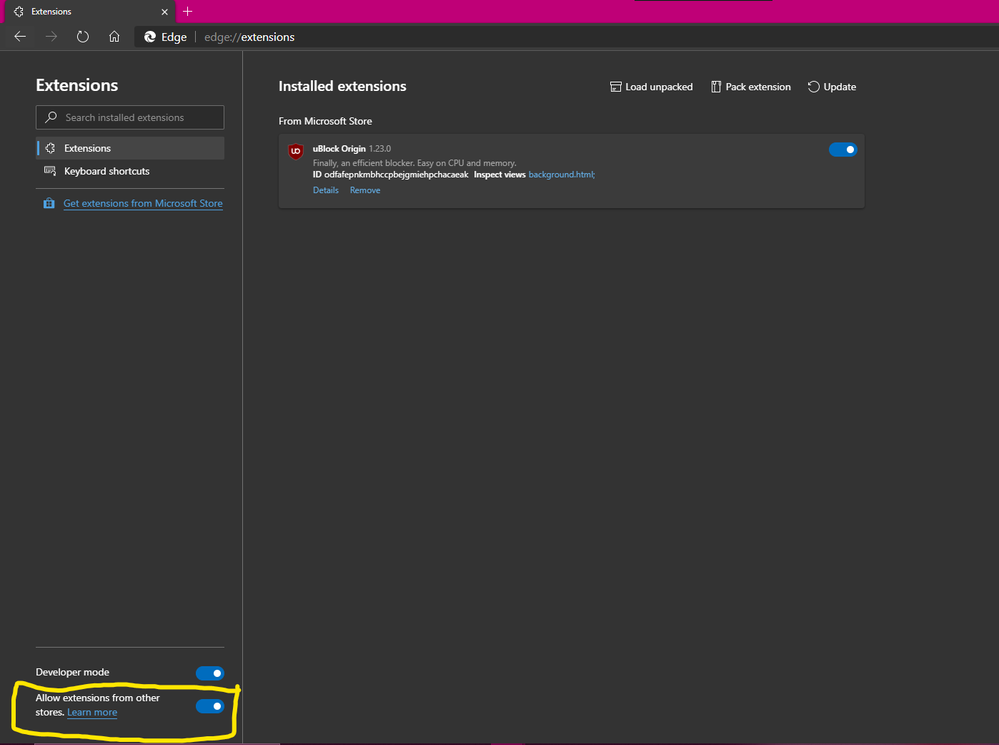Click the version number 1.23.0
Viewport: 999px width, 745px height.
(380, 148)
